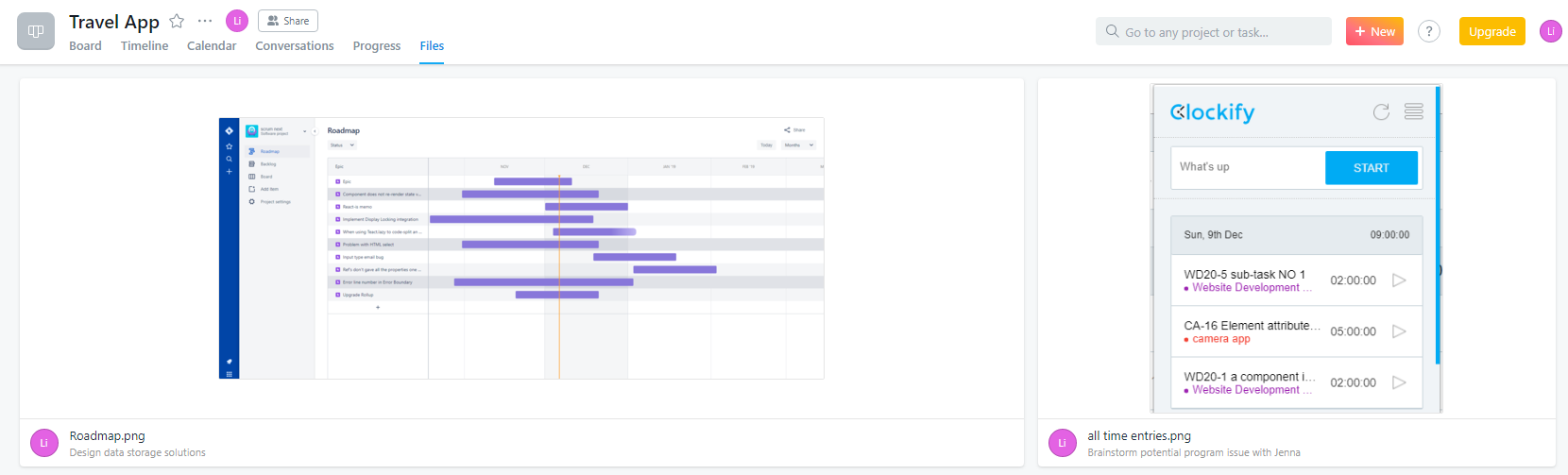Open the project actions ellipsis menu
This screenshot has height=475, width=1568.
coord(205,21)
